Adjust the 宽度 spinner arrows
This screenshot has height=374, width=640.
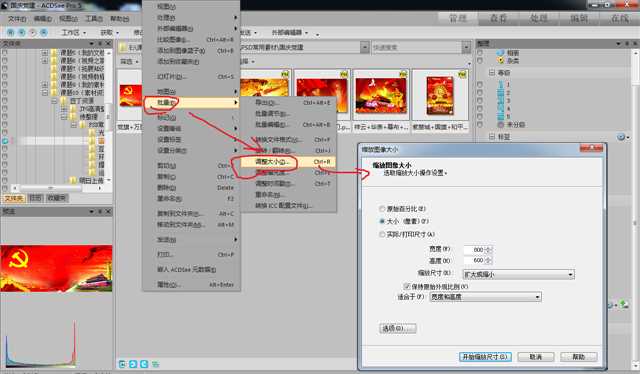(489, 249)
